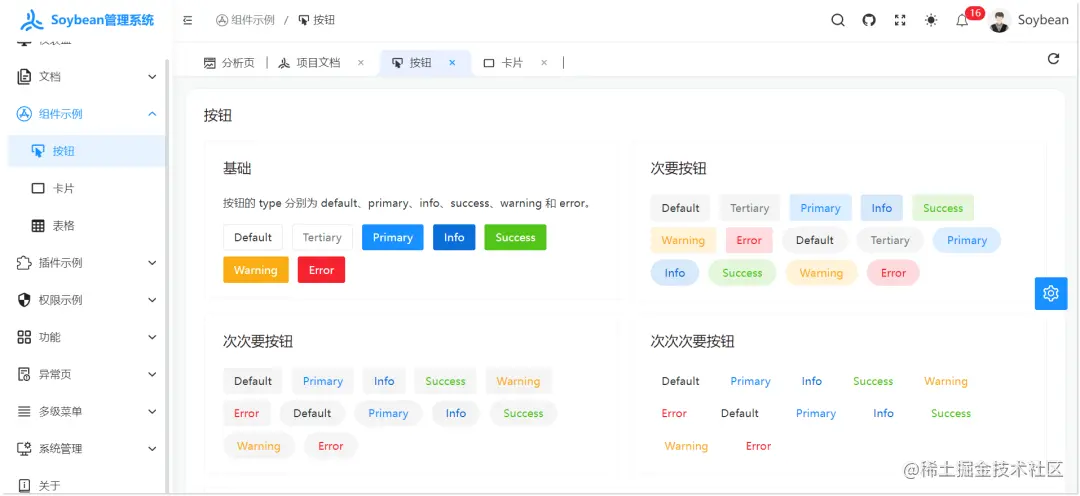Open the GitHub icon link
Viewport: 1080px width, 496px height.
point(869,21)
